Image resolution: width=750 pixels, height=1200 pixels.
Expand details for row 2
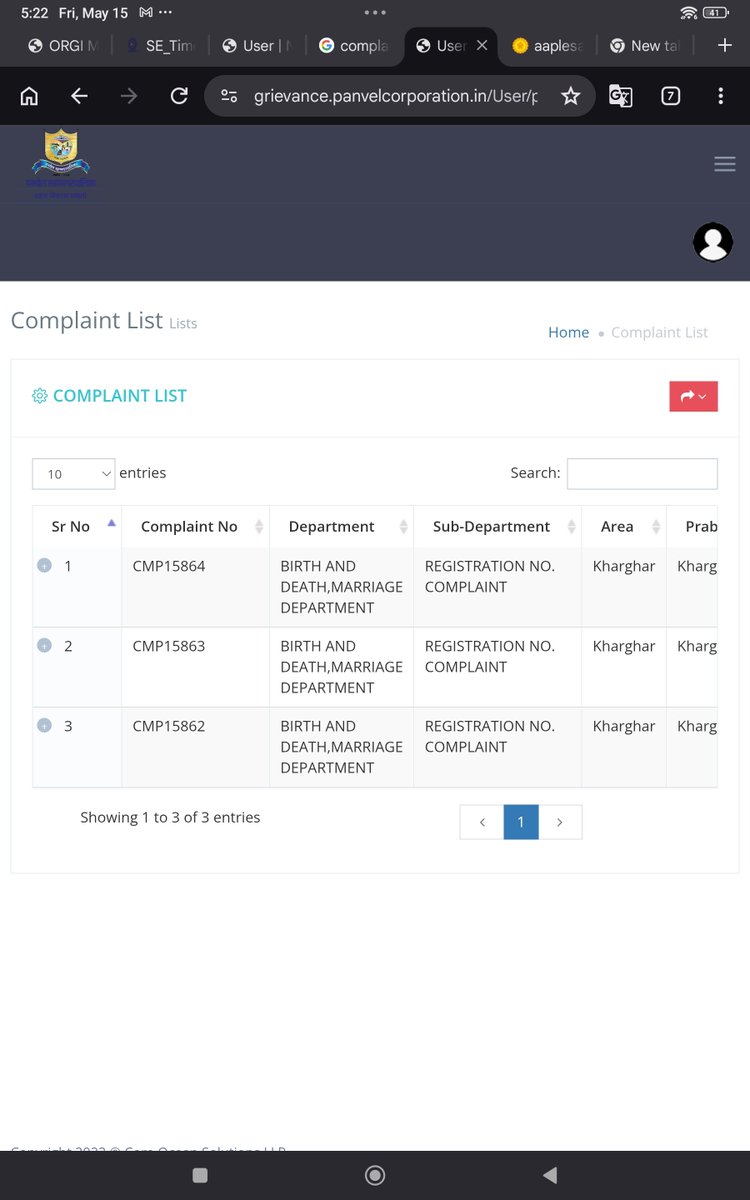[x=44, y=645]
